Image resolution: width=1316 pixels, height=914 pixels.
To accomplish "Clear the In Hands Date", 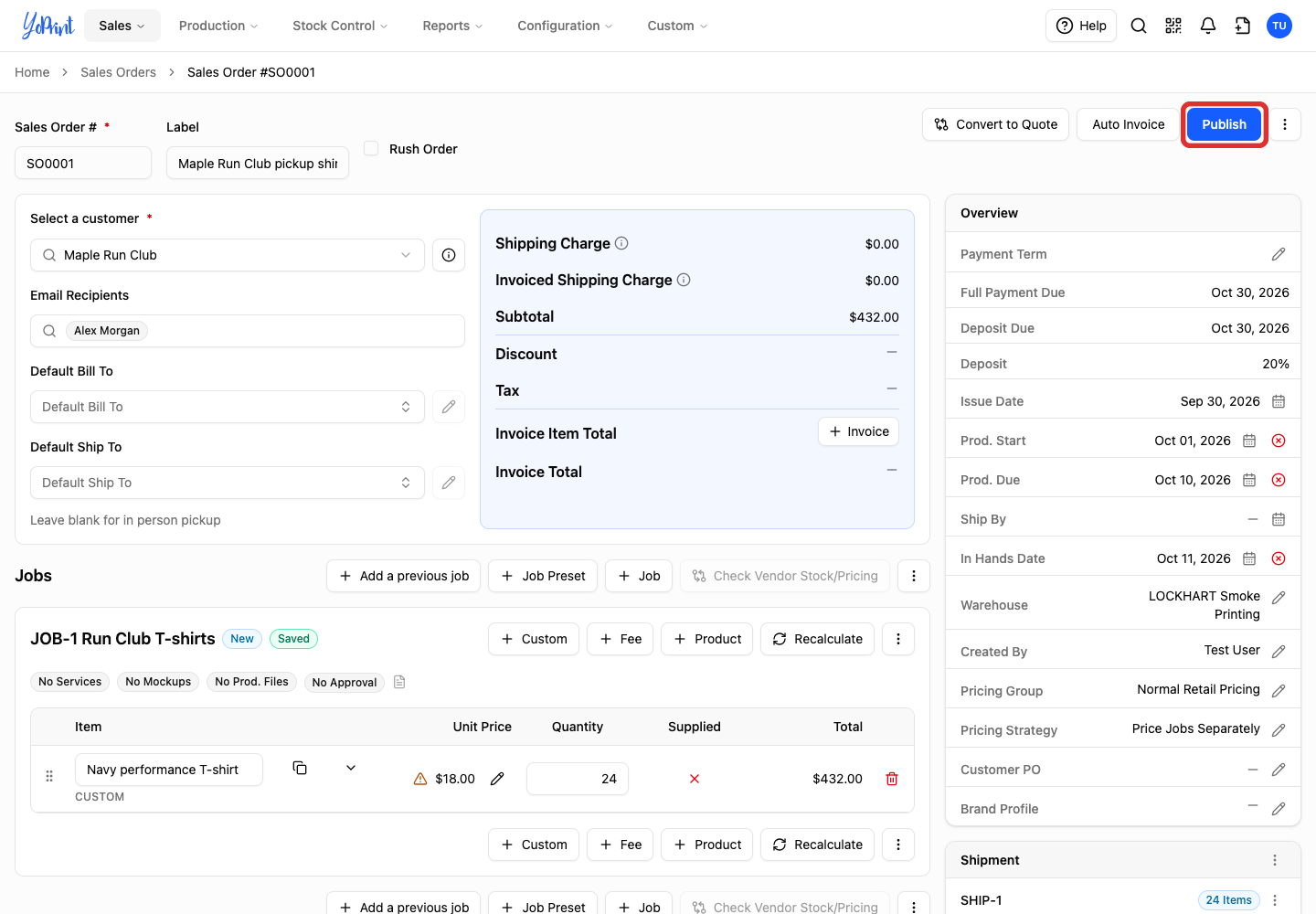I will (x=1279, y=558).
